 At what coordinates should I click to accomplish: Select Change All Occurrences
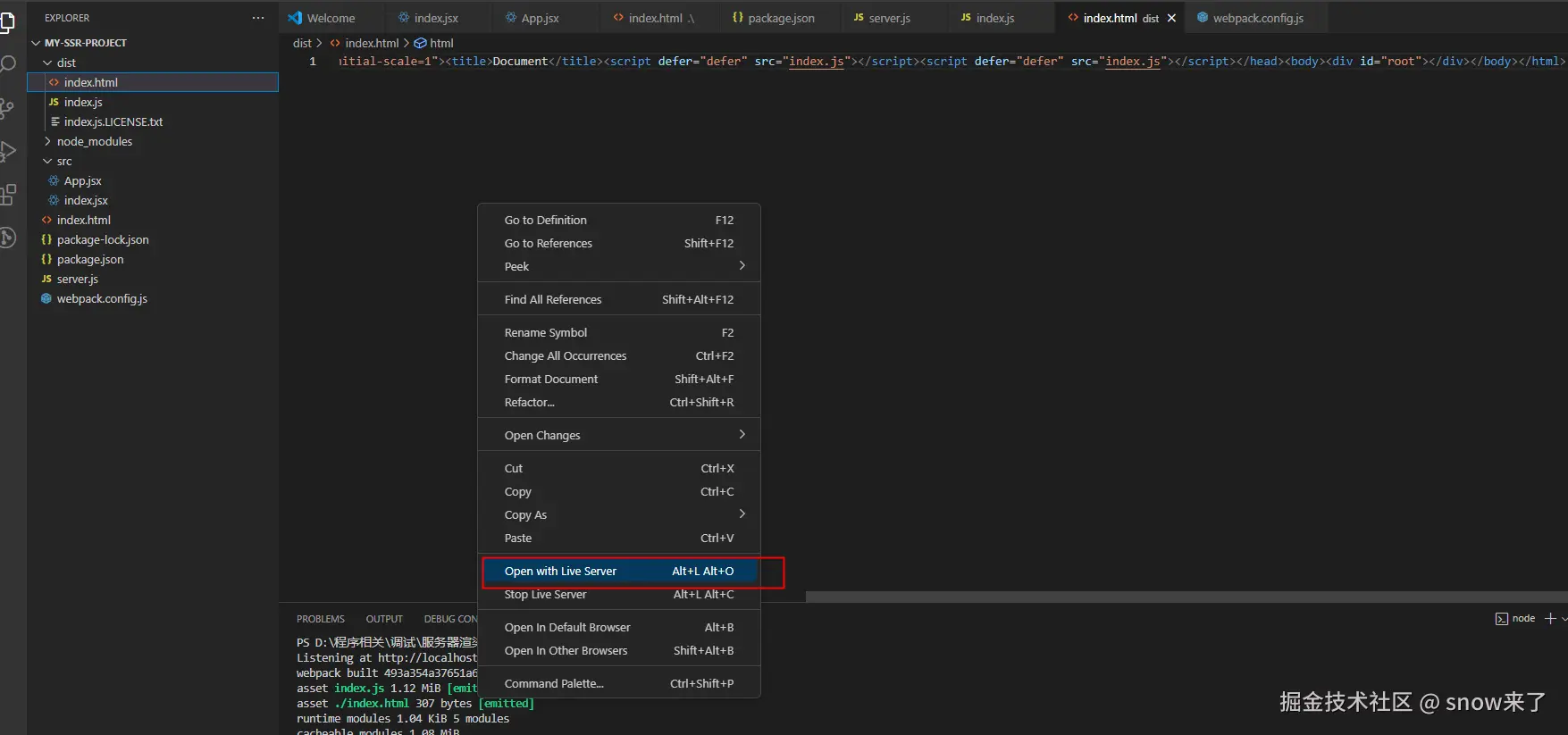(619, 355)
